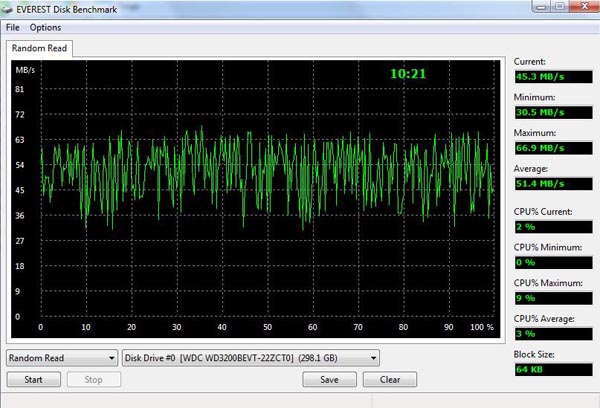The image size is (600, 408).
Task: Click the EVEREST Disk Benchmark title bar icon
Action: 7,9
